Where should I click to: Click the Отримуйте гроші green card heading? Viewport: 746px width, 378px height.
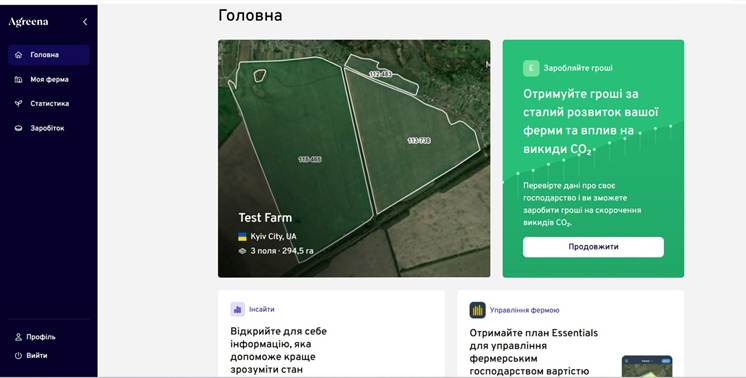click(591, 122)
